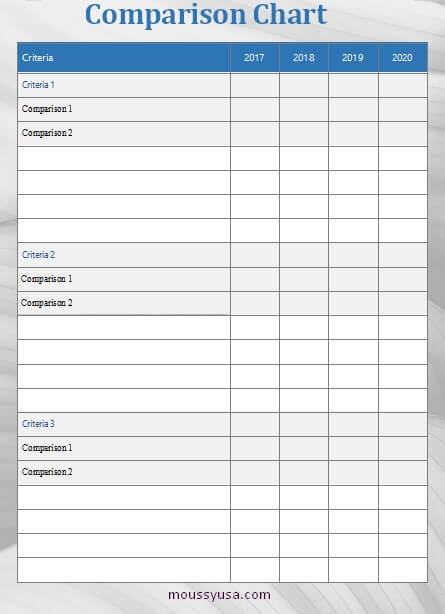Viewport: 445px width, 614px height.
Task: Select the 2019 column header
Action: click(x=353, y=58)
